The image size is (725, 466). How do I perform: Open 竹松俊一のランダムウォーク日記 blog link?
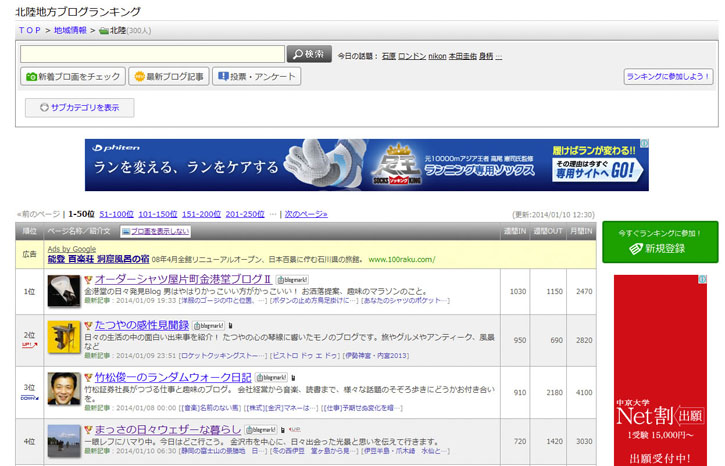click(173, 378)
